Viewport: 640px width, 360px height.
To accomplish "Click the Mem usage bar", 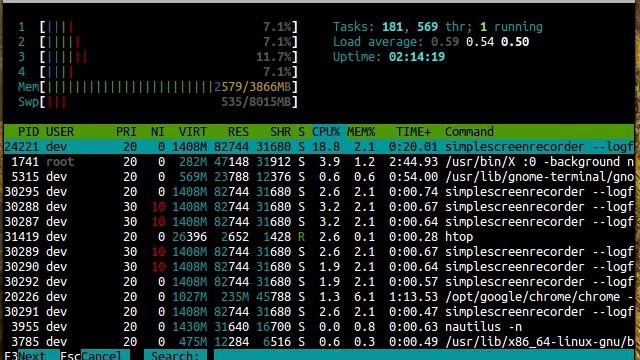I will point(158,87).
